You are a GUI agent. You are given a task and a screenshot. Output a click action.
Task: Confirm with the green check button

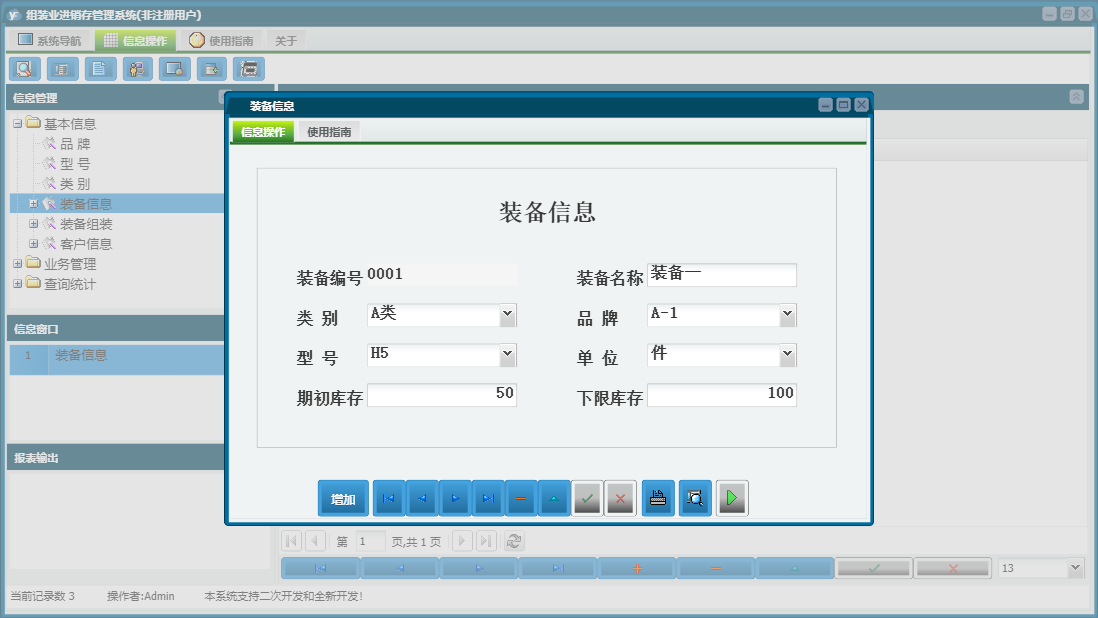(587, 497)
